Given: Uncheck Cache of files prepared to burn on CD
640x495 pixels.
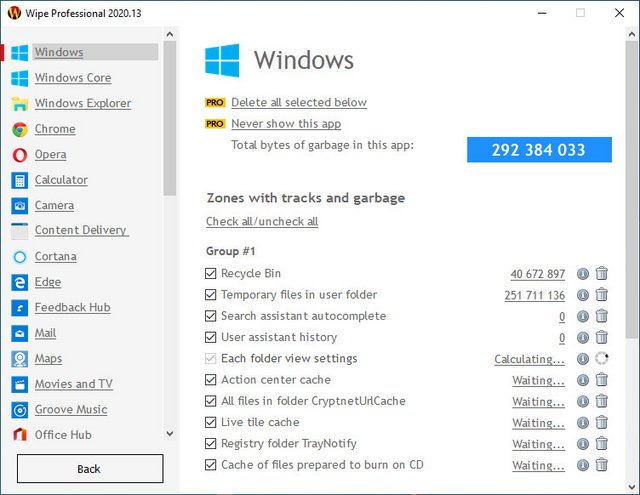Looking at the screenshot, I should (x=211, y=465).
